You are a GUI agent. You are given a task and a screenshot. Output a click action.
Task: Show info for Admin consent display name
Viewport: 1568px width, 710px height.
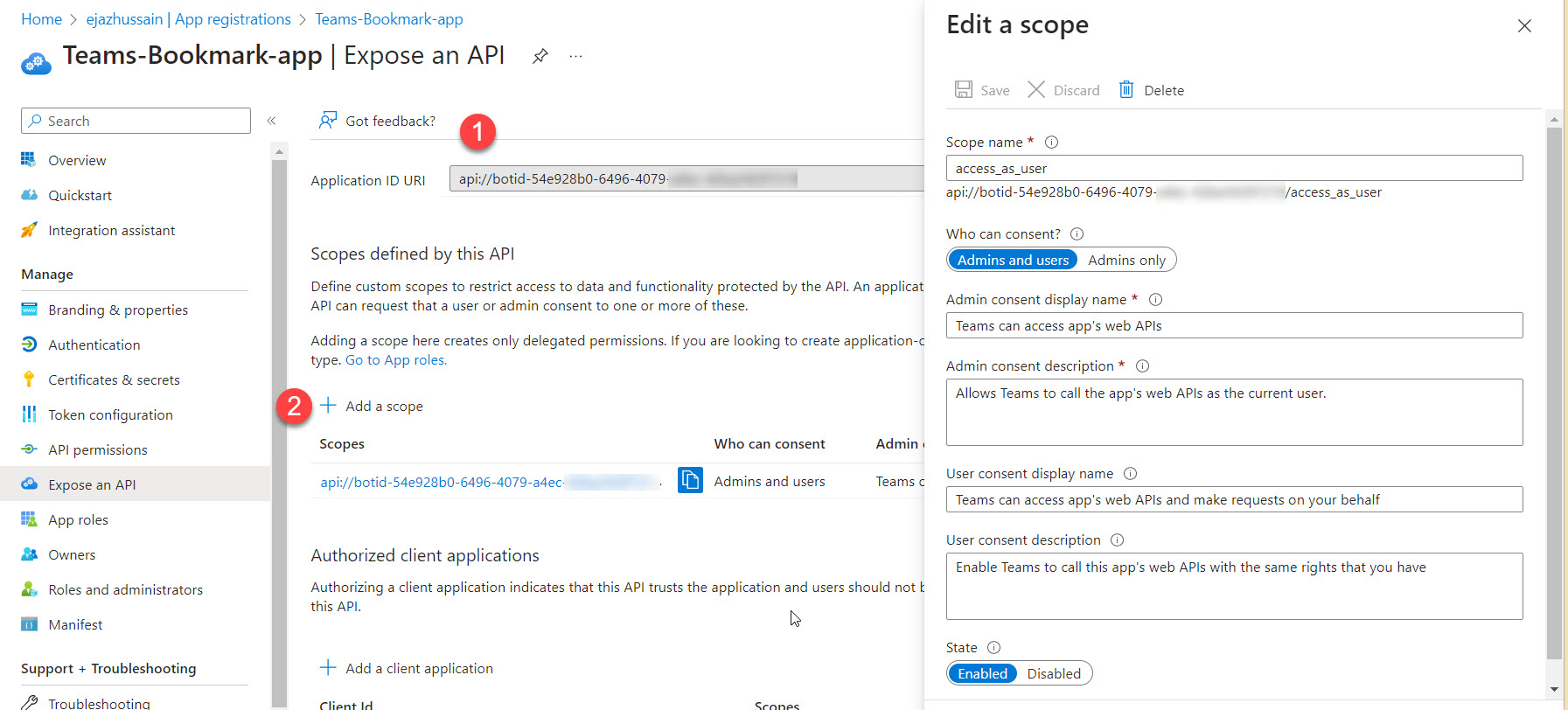[x=1155, y=299]
